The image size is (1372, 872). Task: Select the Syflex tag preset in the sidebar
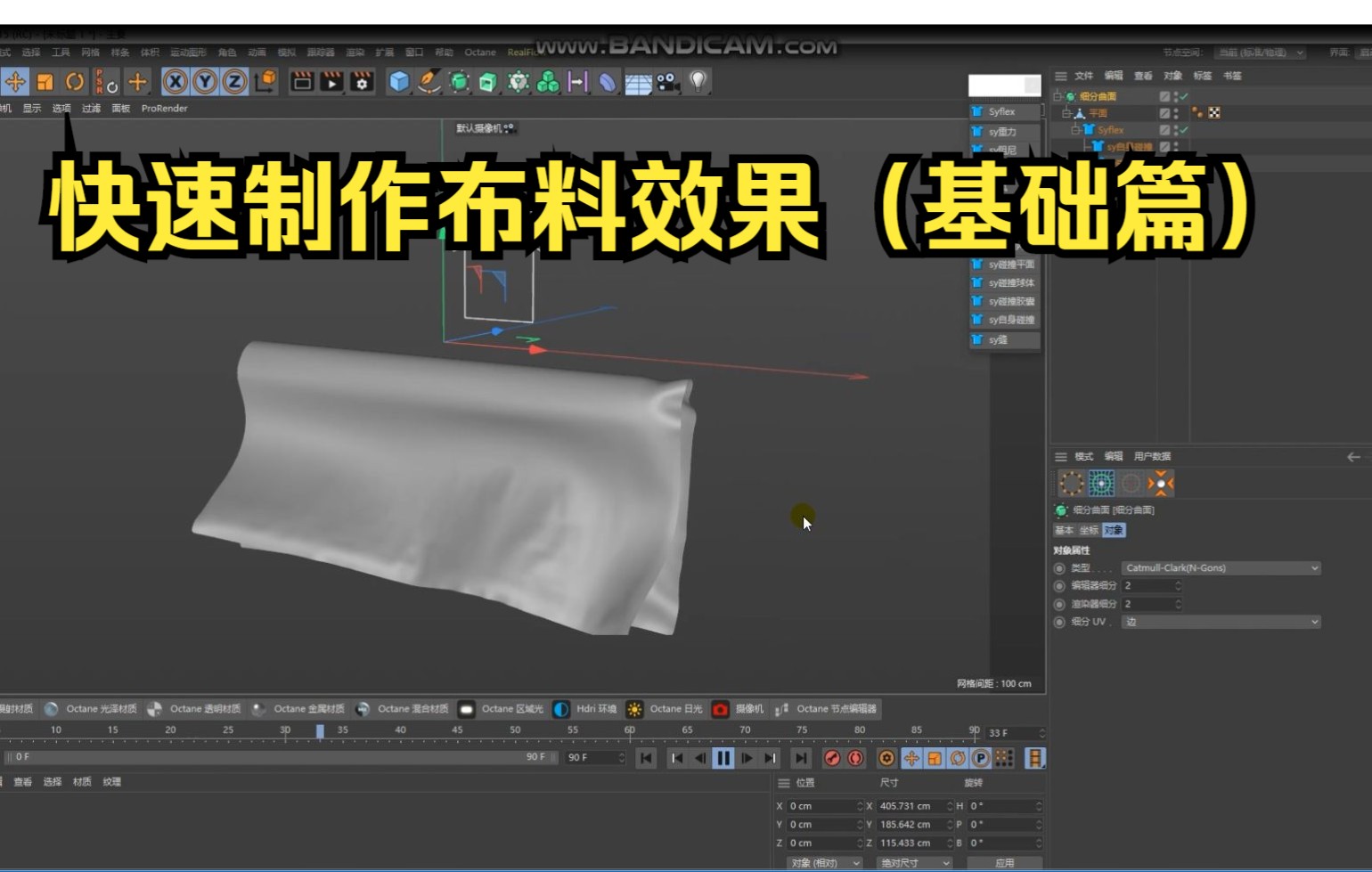(x=1003, y=111)
